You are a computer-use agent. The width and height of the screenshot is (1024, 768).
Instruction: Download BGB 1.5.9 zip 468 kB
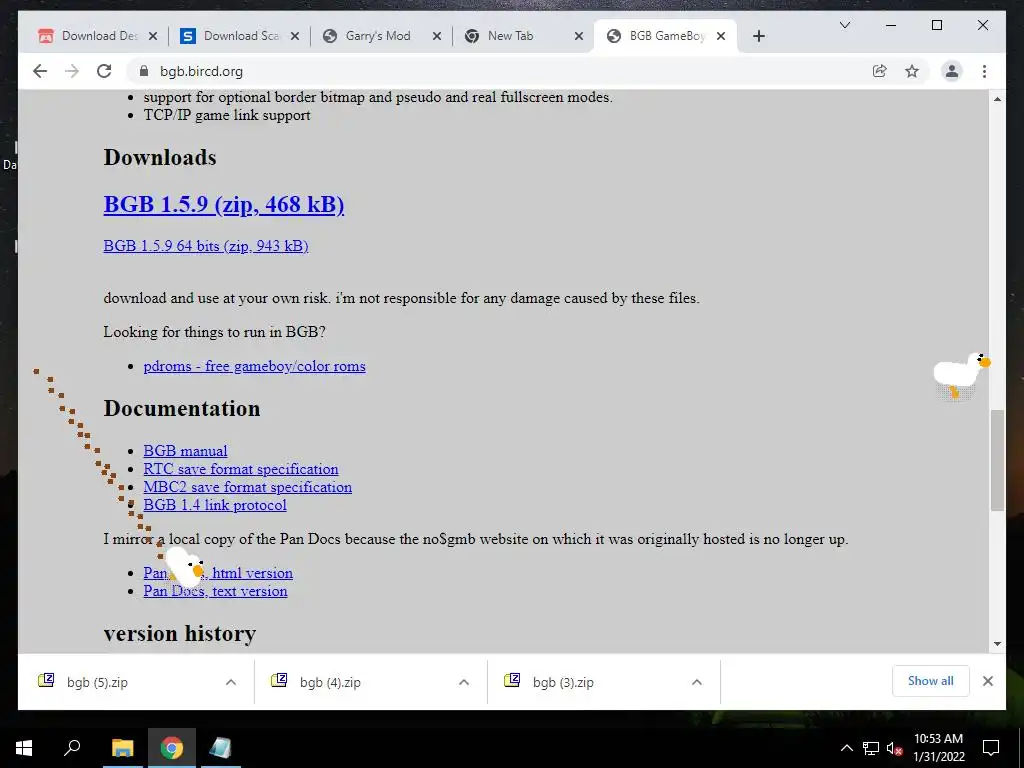(223, 204)
